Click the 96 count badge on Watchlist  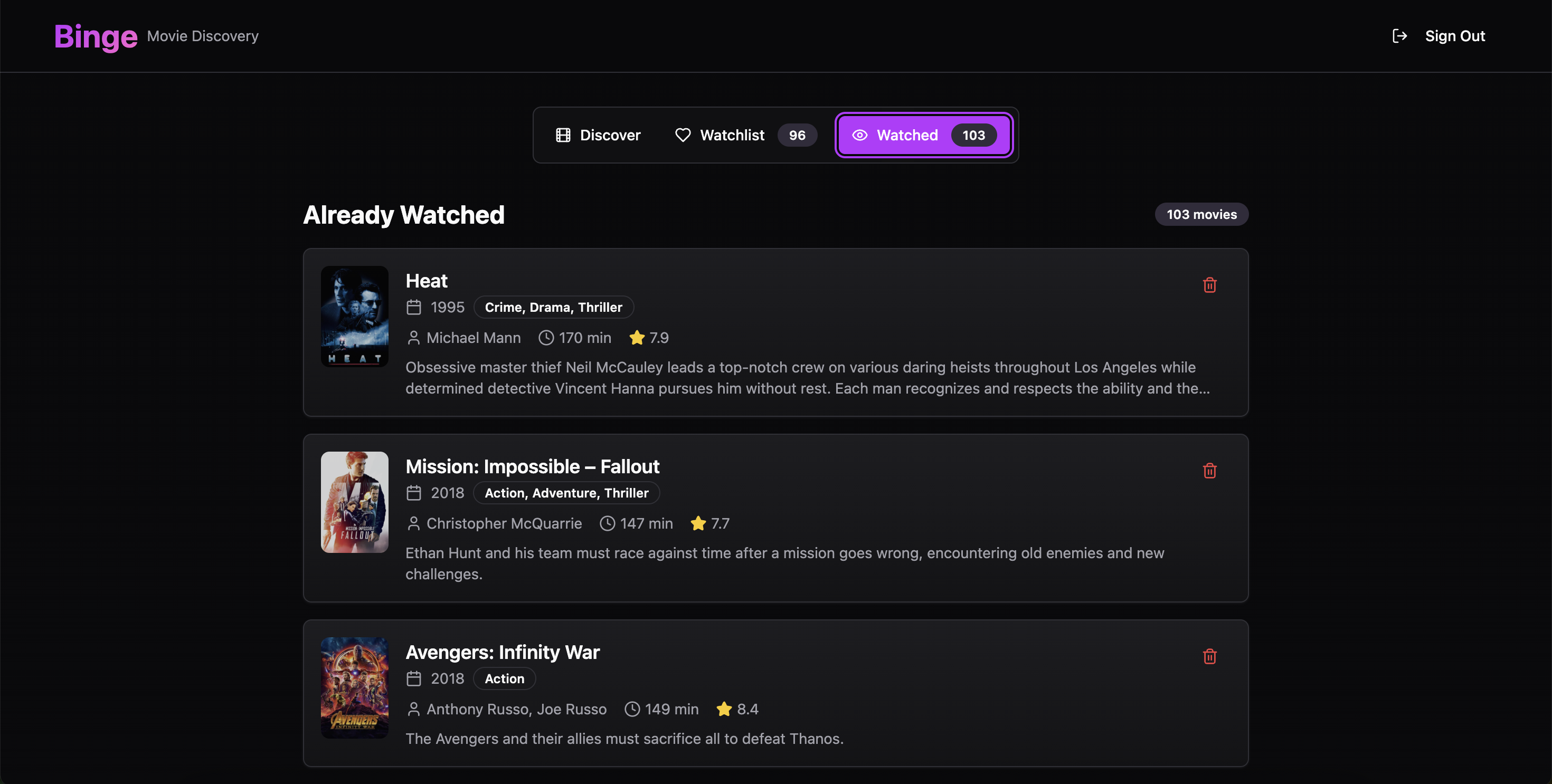tap(797, 135)
